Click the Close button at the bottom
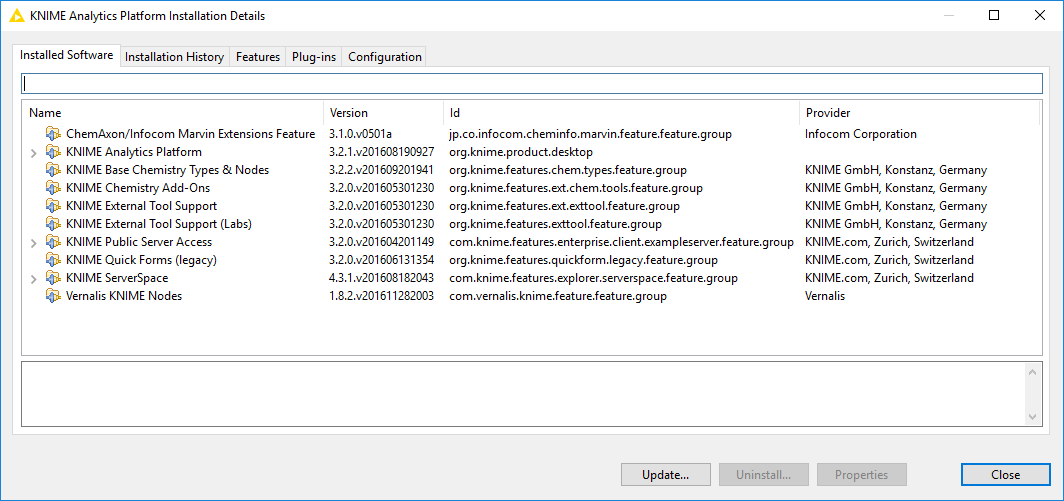 pyautogui.click(x=1006, y=475)
